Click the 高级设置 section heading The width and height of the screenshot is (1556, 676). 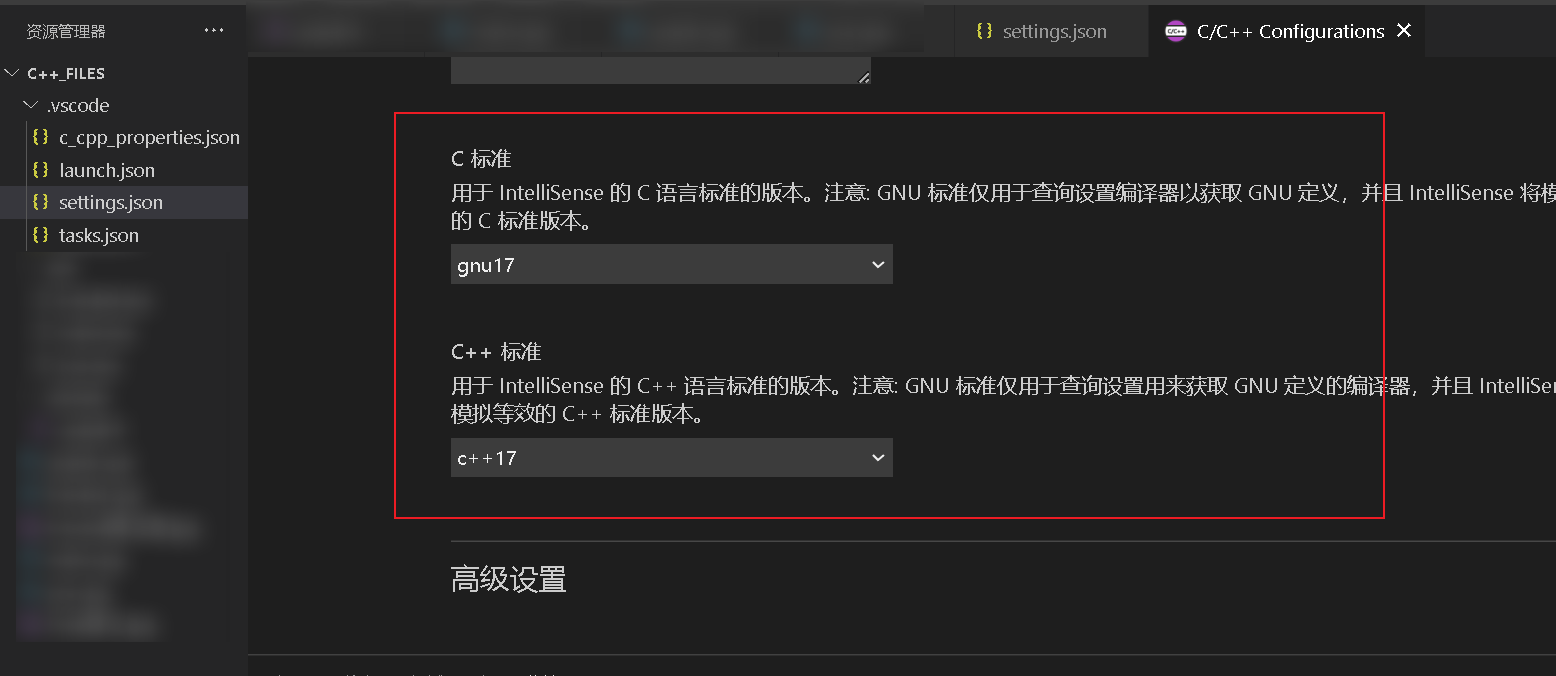click(508, 579)
